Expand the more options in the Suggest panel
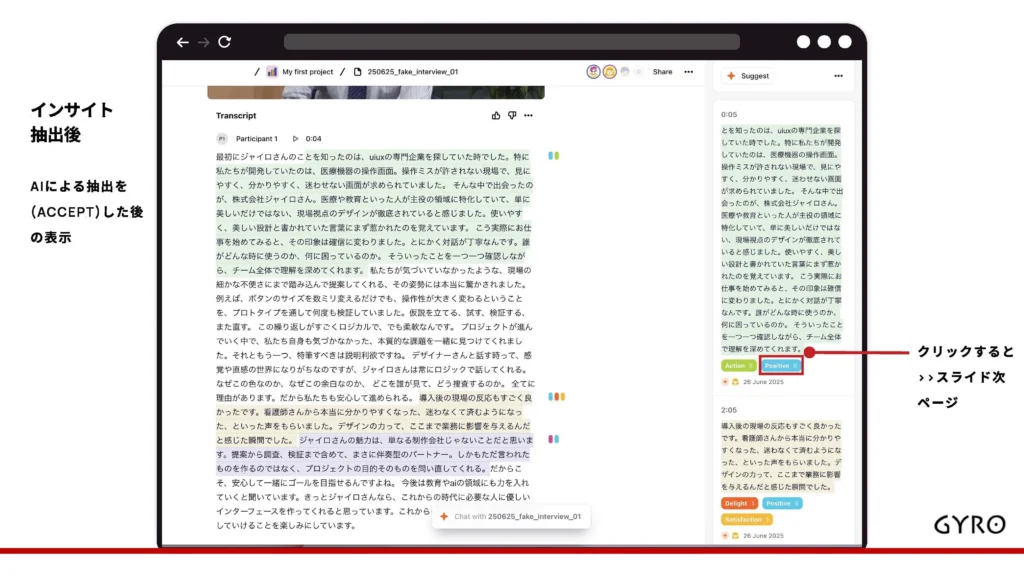This screenshot has width=1024, height=576. coord(838,76)
